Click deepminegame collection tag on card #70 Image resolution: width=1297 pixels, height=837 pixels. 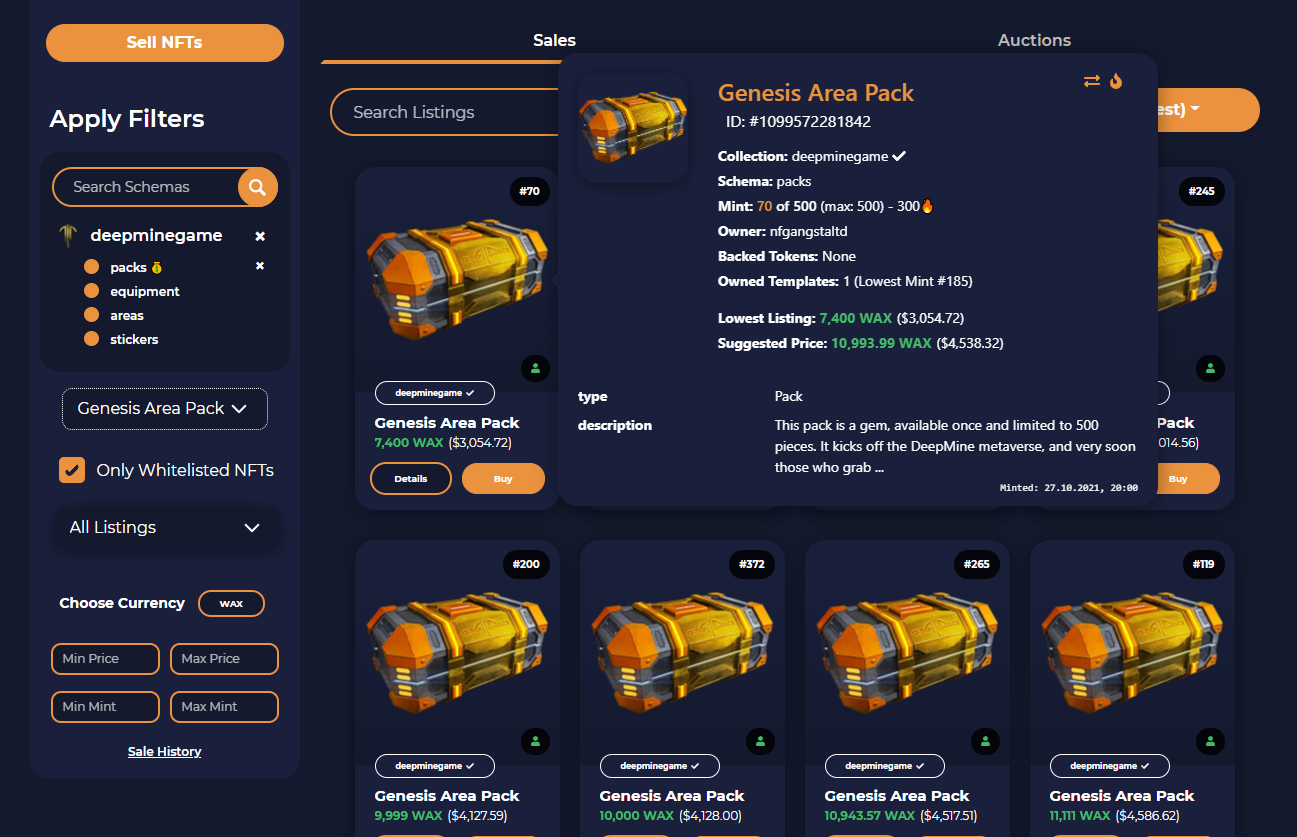(x=435, y=393)
